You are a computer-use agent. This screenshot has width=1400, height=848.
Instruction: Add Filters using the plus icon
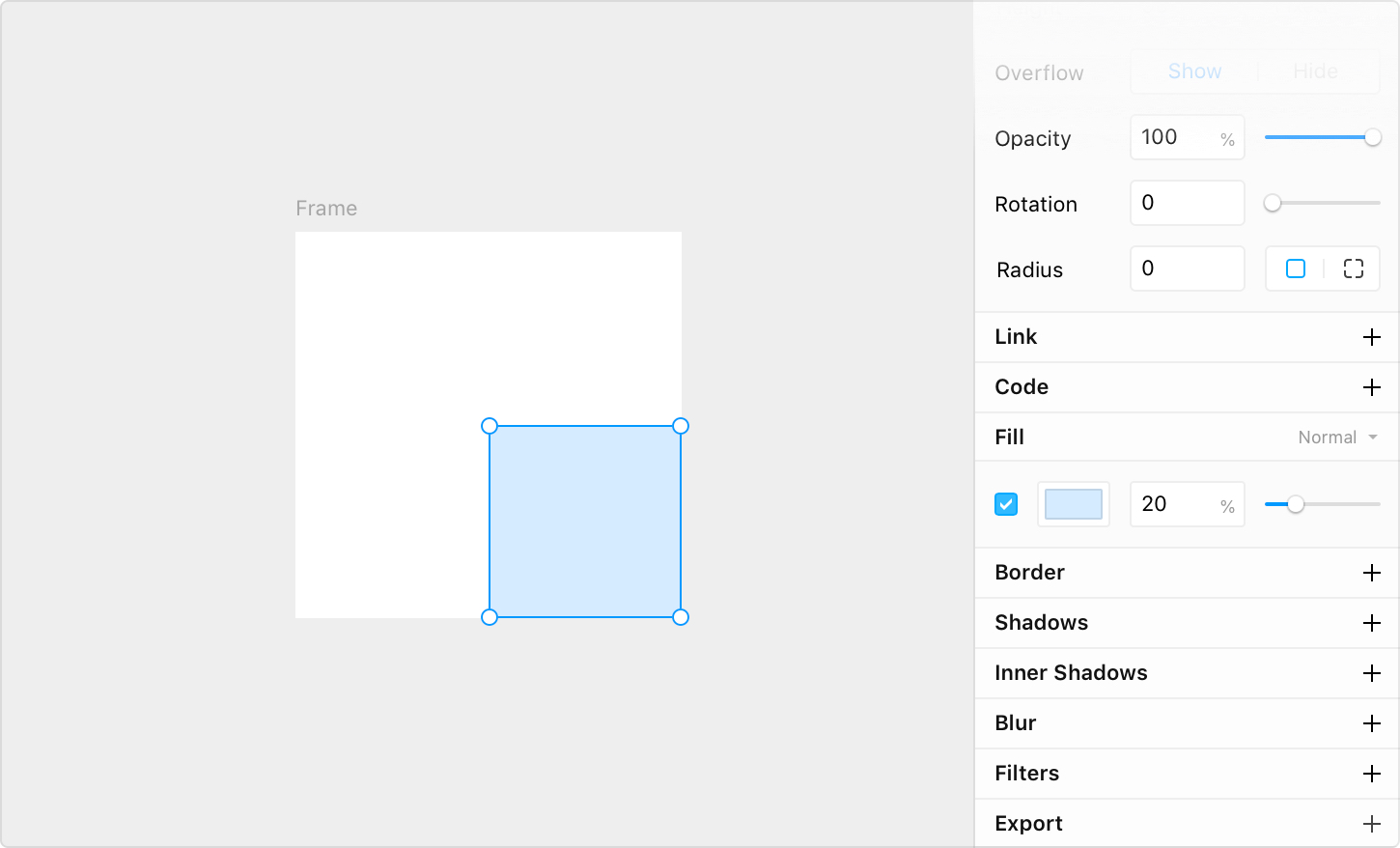(x=1371, y=774)
